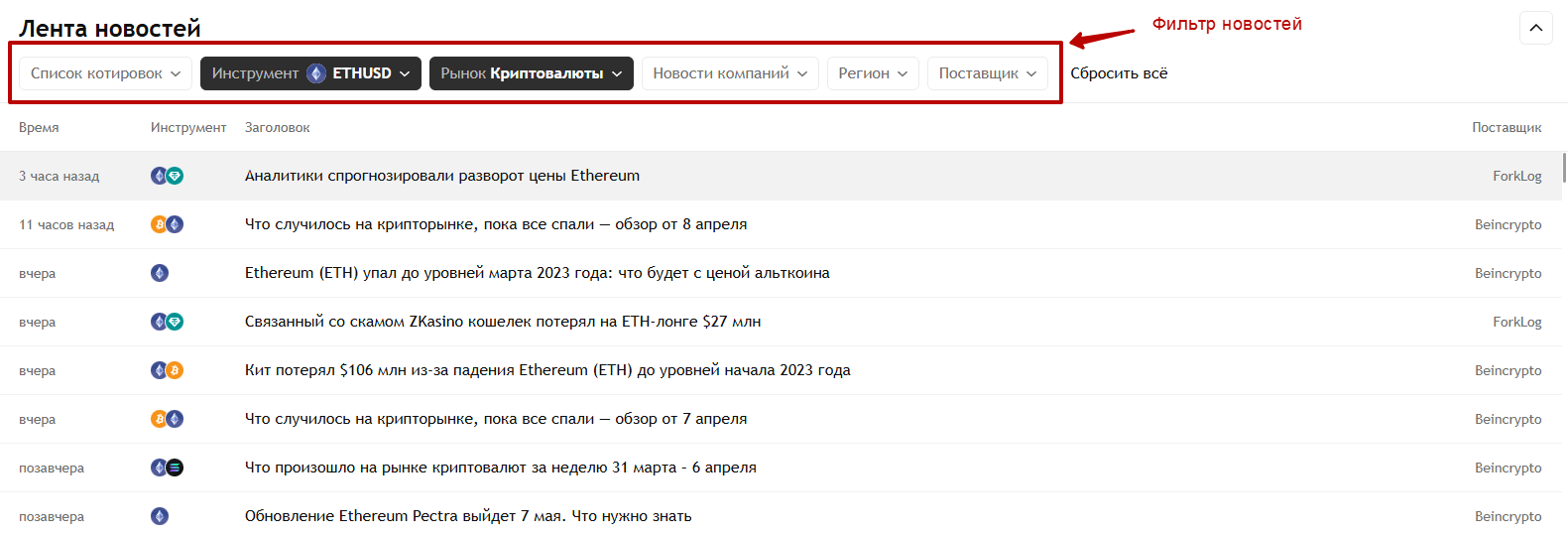
Task: Expand the Регион filter dropdown
Action: click(x=873, y=73)
